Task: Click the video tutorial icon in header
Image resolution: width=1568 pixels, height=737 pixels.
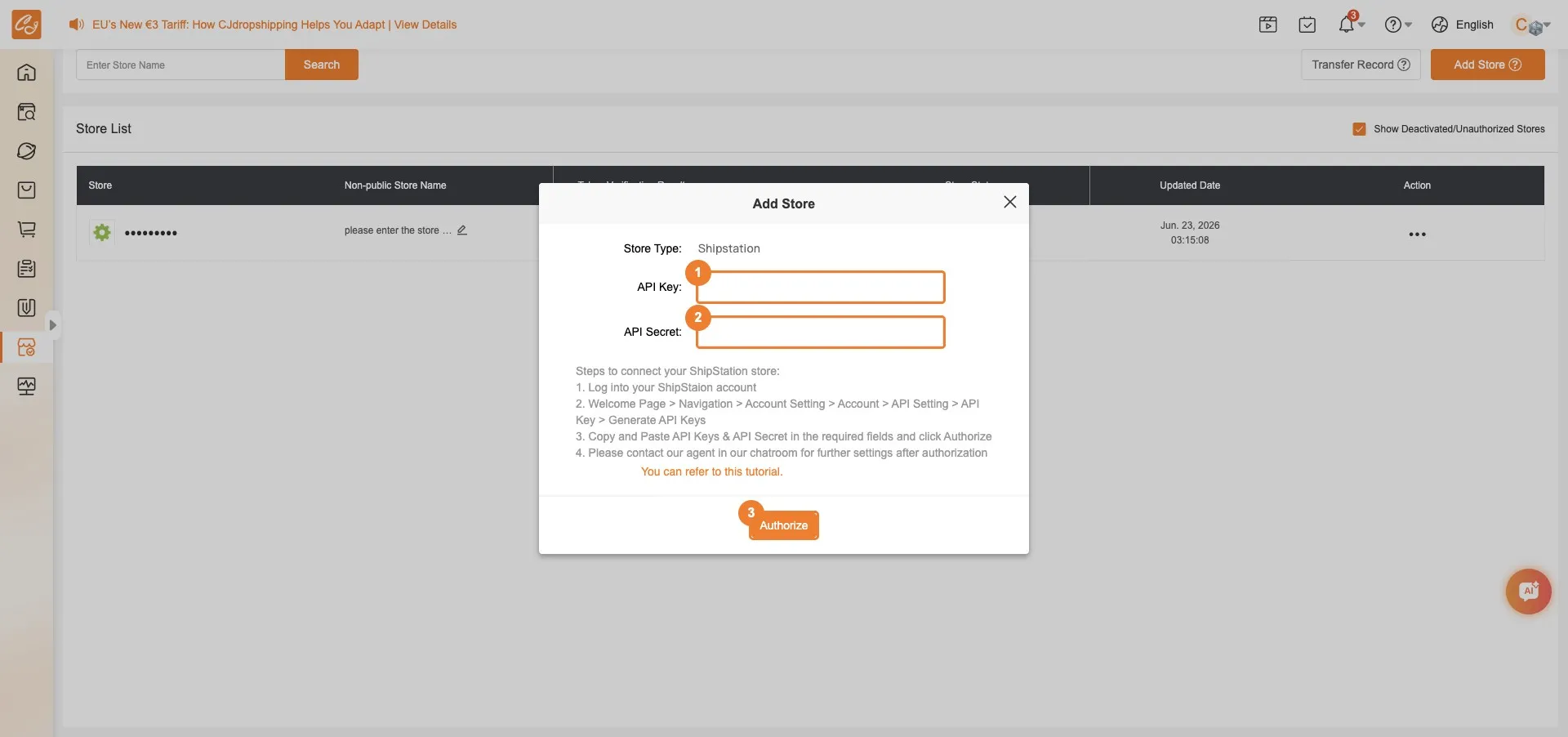Action: click(x=1268, y=25)
